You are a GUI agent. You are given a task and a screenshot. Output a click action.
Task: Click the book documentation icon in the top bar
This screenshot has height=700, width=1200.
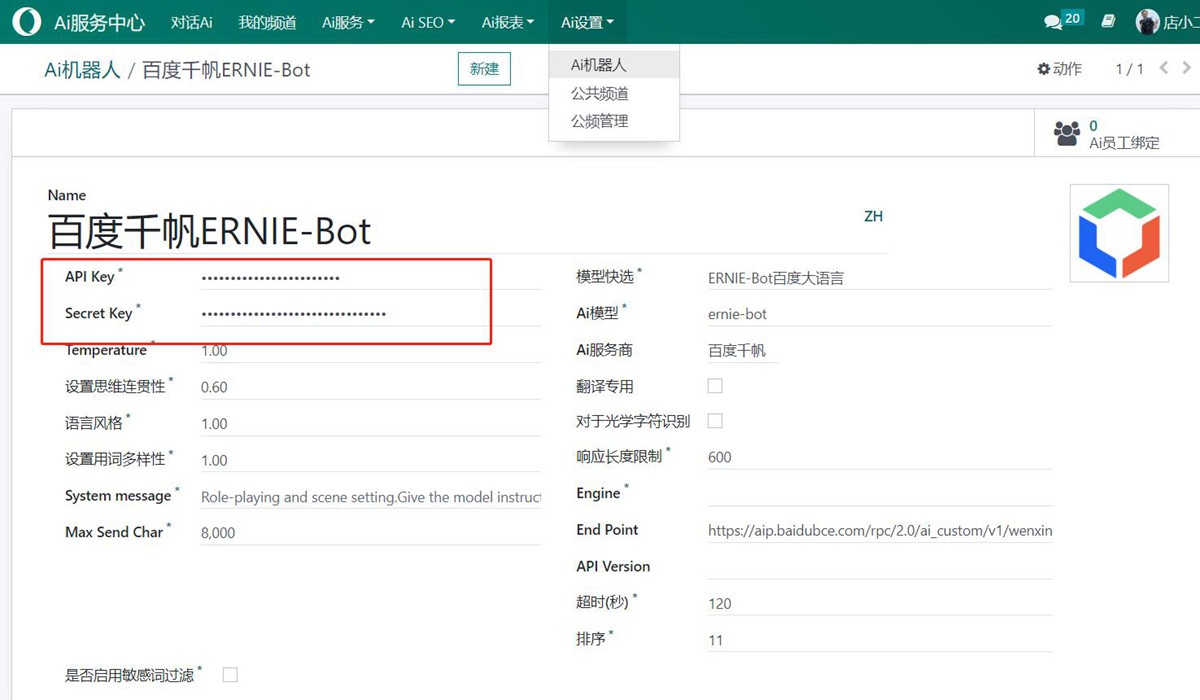click(x=1108, y=21)
